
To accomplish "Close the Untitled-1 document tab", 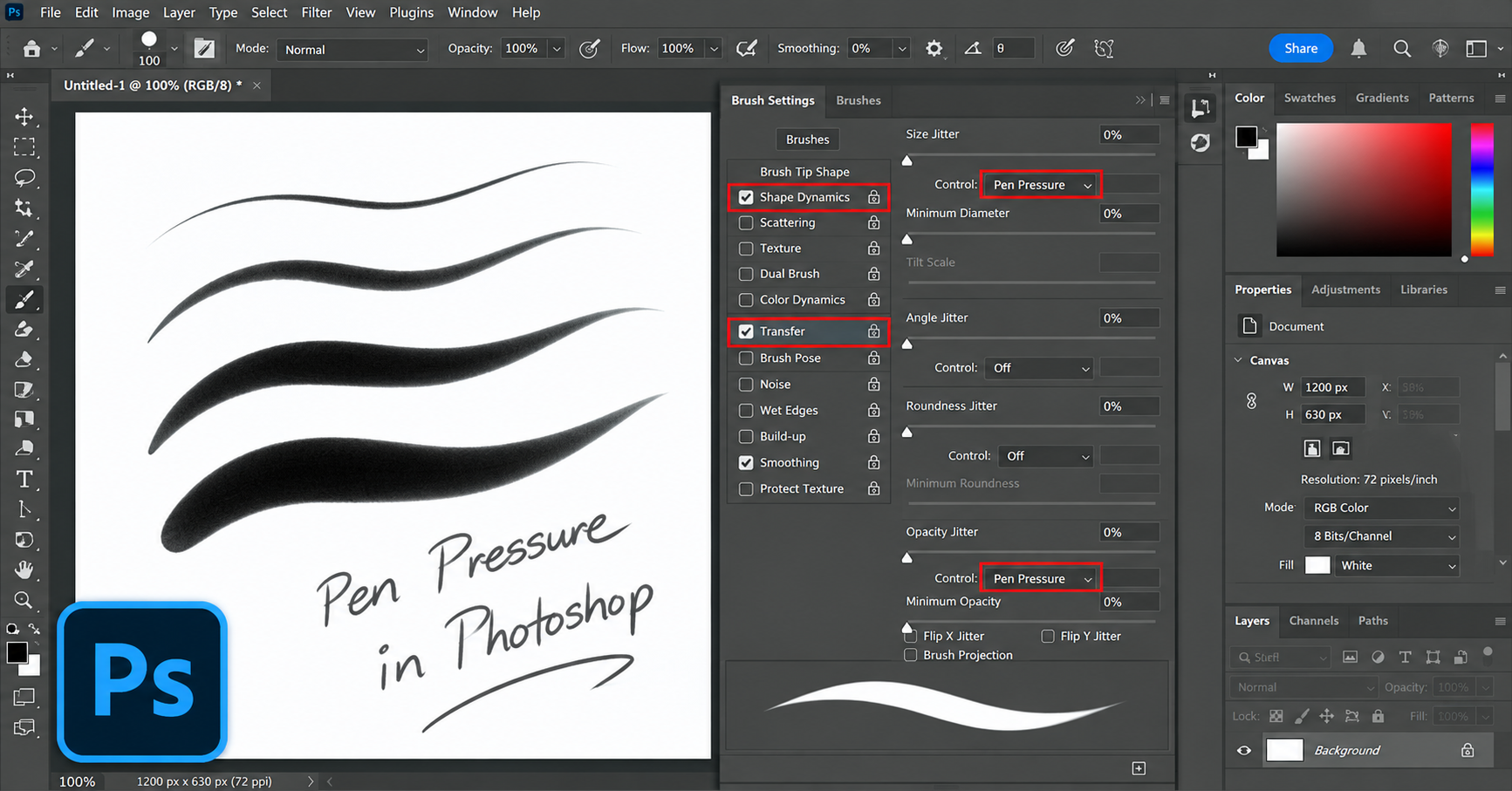I will click(257, 85).
